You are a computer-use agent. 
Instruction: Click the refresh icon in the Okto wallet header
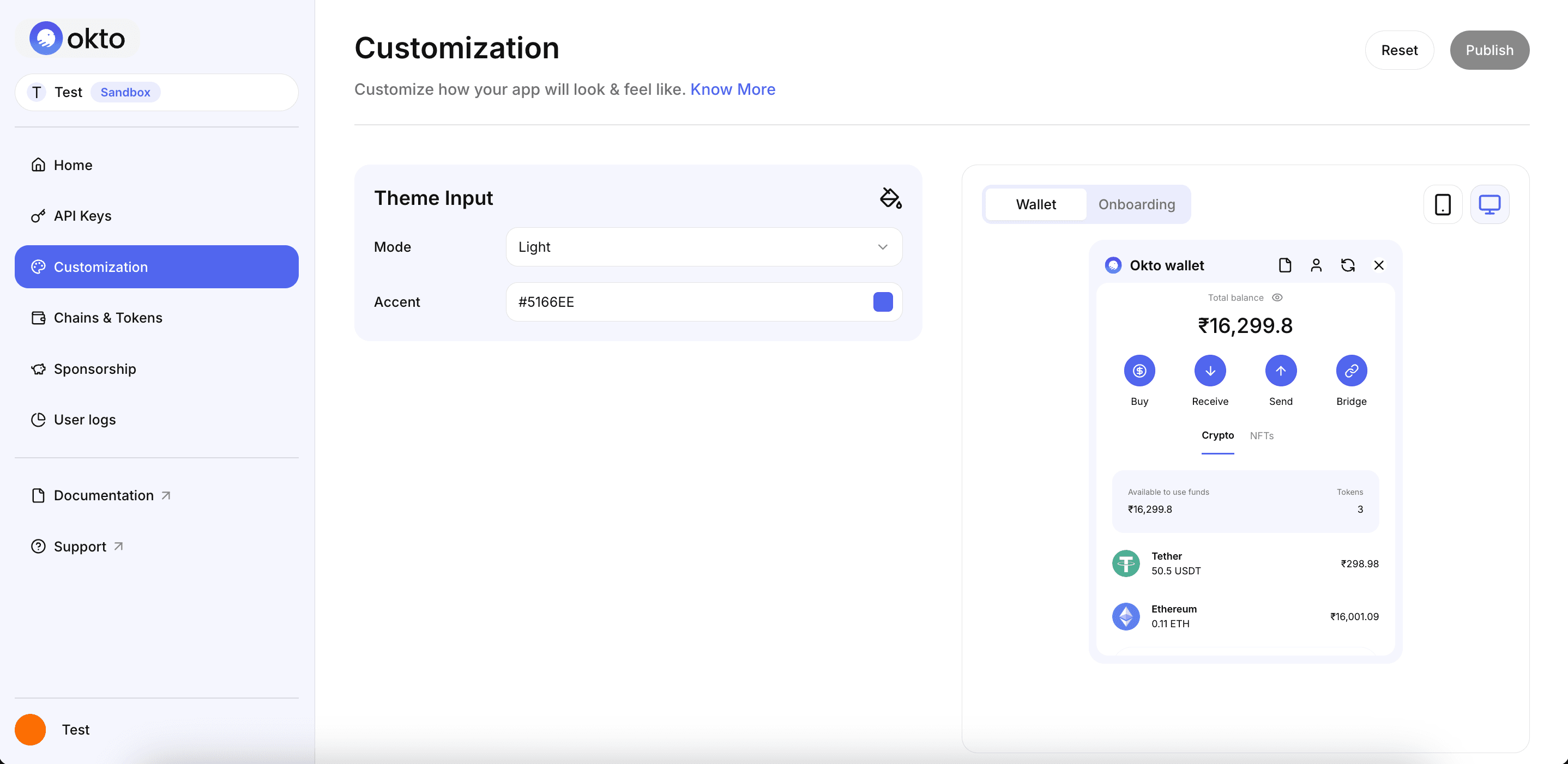tap(1348, 265)
